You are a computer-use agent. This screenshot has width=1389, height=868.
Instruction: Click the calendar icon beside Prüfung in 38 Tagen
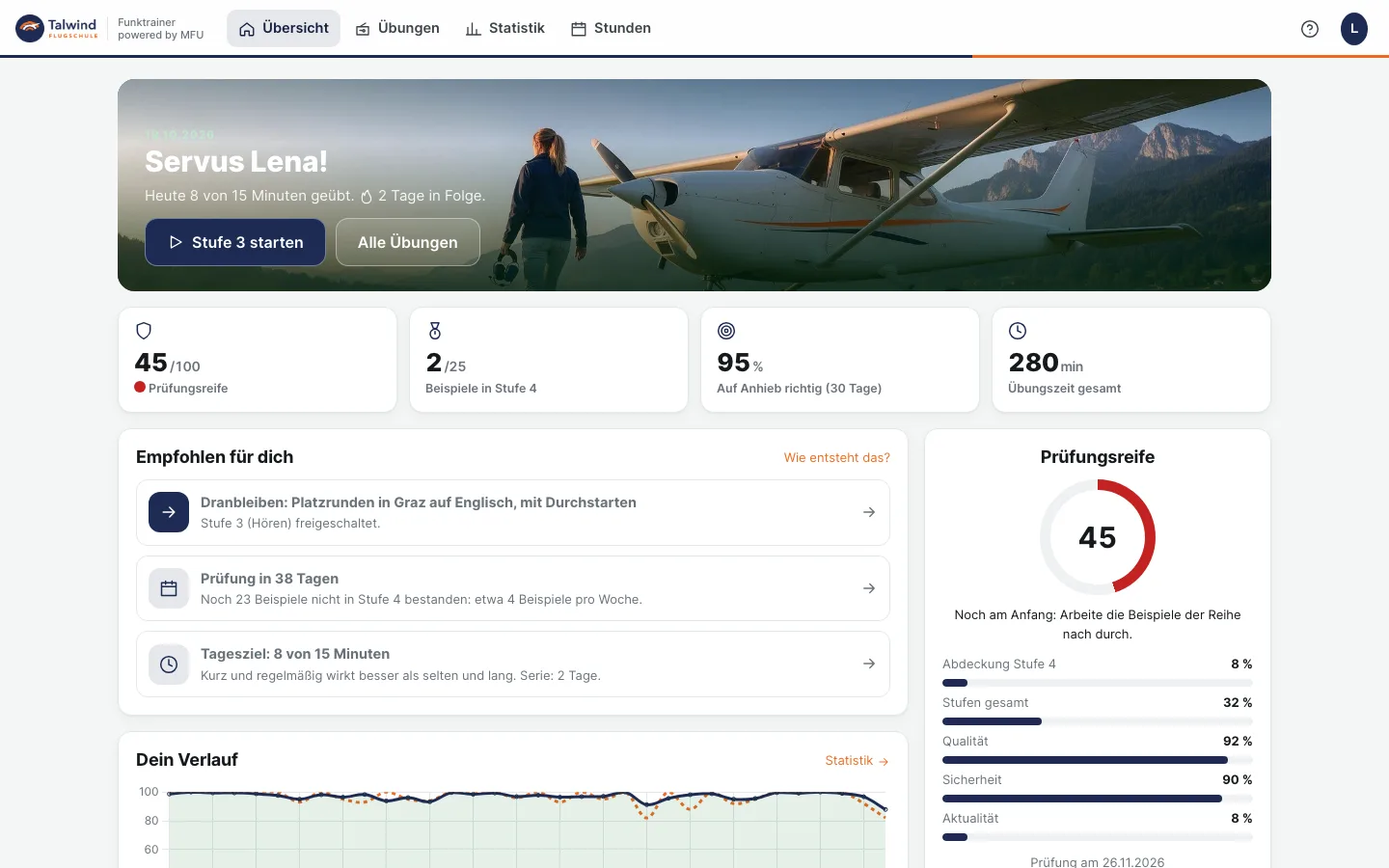point(169,588)
